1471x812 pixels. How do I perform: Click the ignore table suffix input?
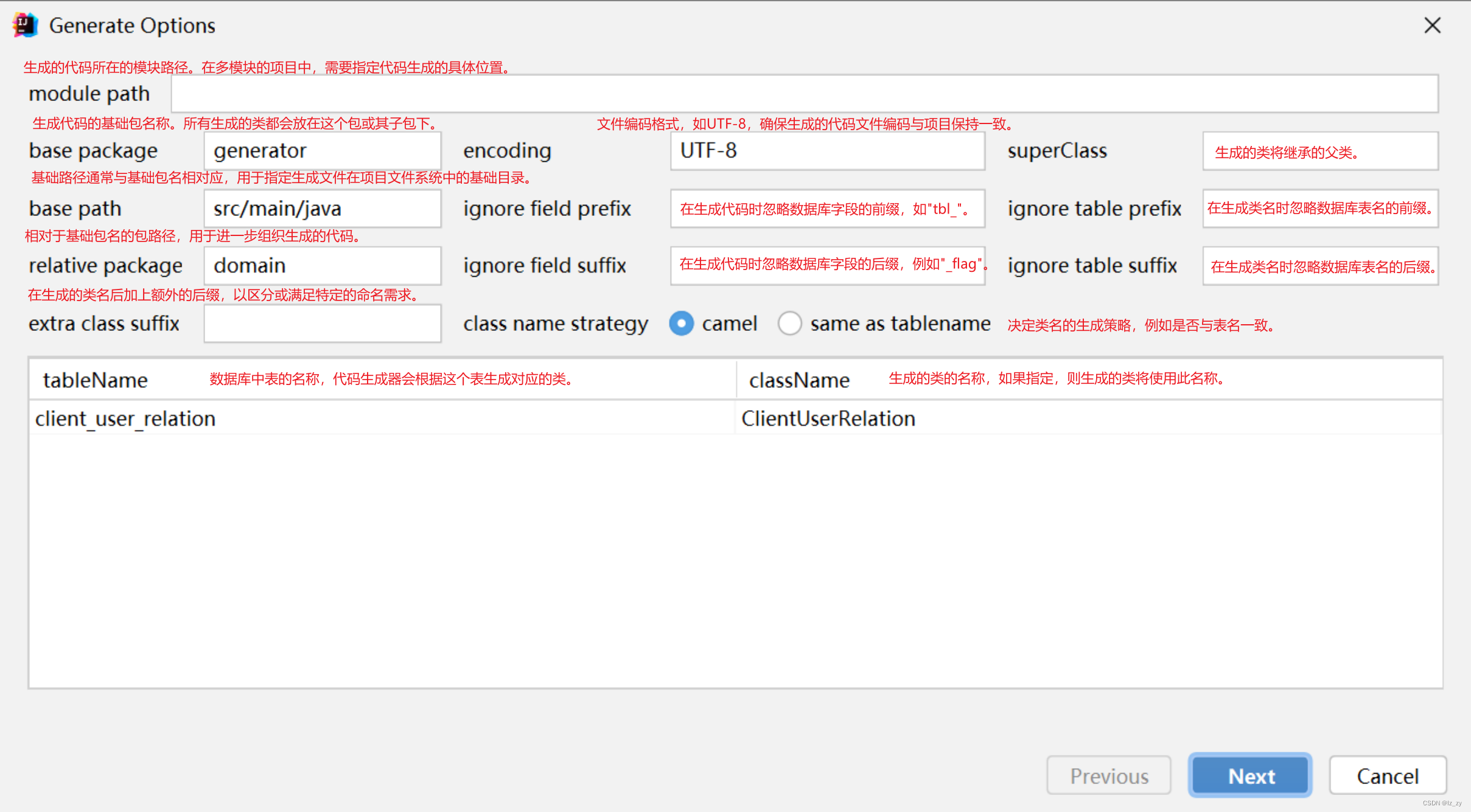coord(1319,265)
